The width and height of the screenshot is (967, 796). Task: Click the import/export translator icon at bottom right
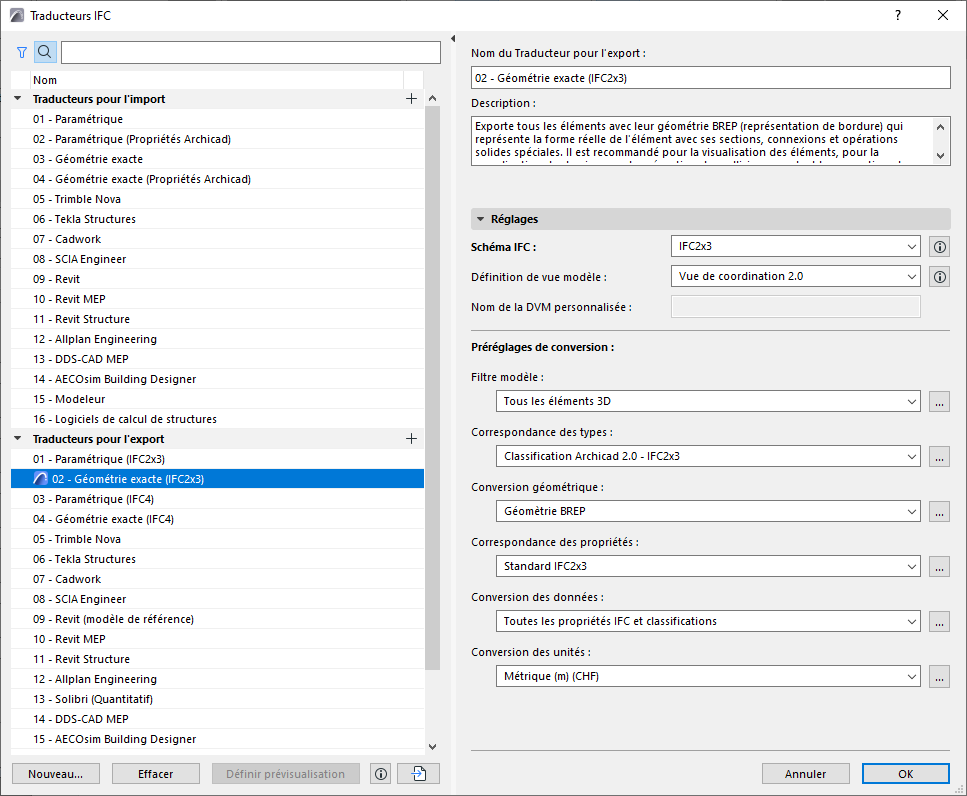[x=417, y=773]
